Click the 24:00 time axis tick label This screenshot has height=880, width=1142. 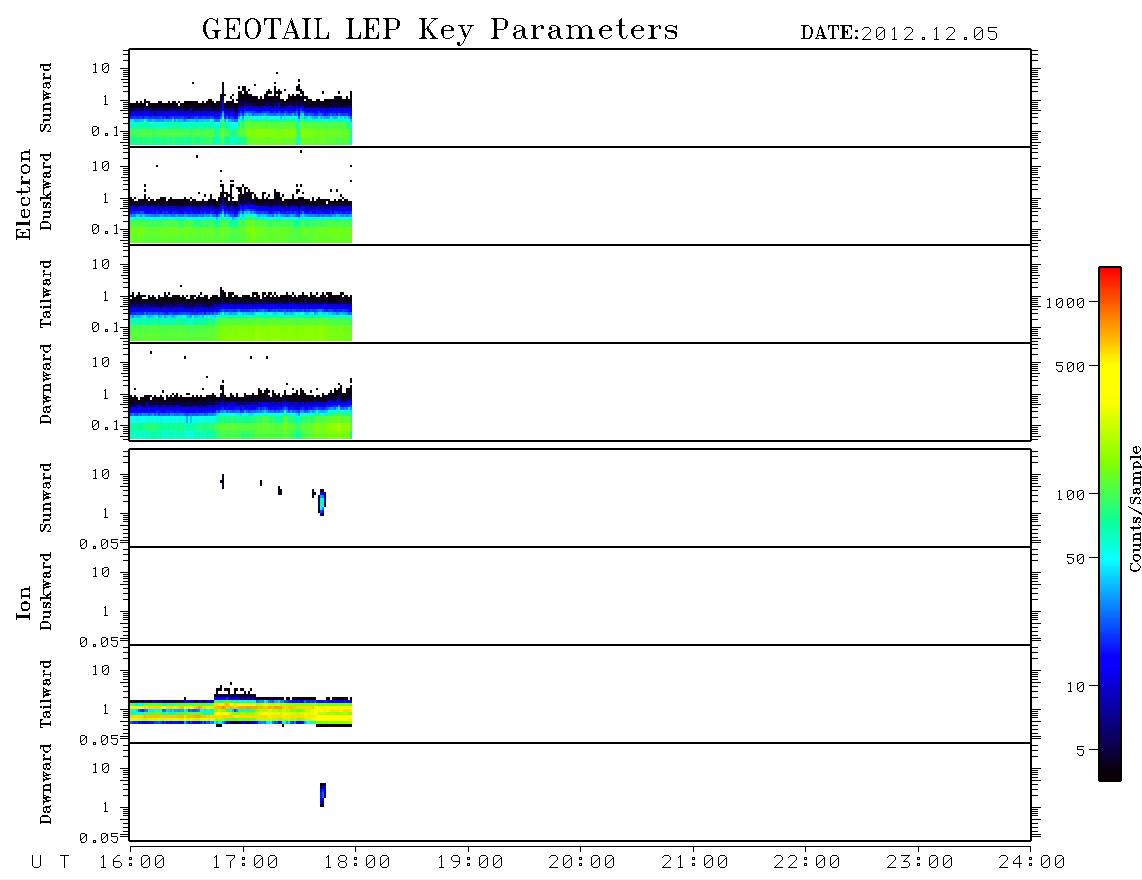1032,863
